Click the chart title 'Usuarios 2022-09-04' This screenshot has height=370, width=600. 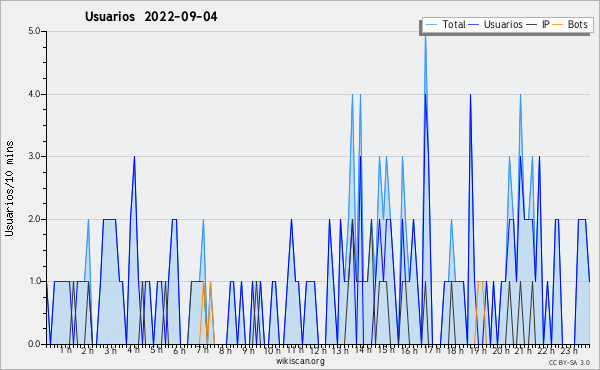point(151,17)
